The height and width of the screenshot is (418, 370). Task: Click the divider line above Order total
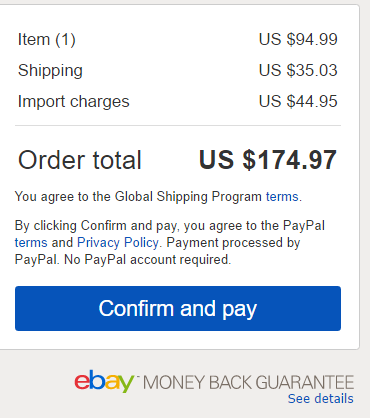click(178, 126)
